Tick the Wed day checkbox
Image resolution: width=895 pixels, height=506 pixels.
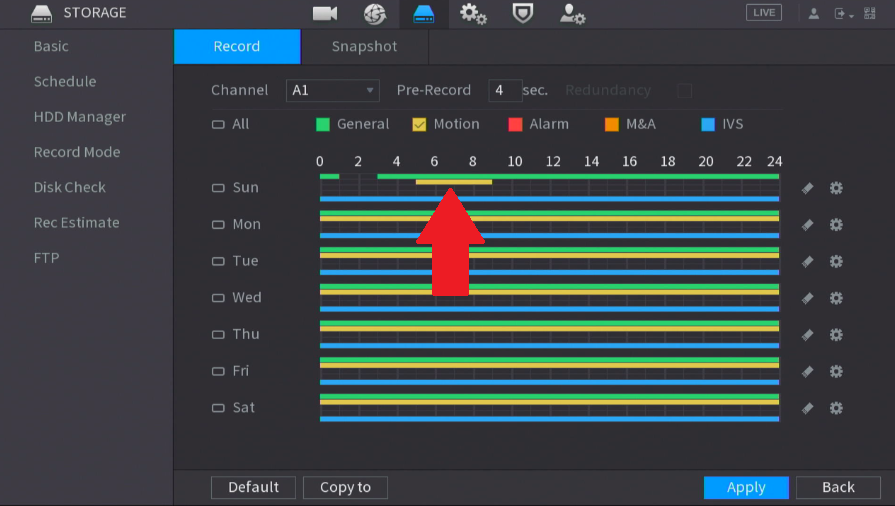pyautogui.click(x=218, y=298)
